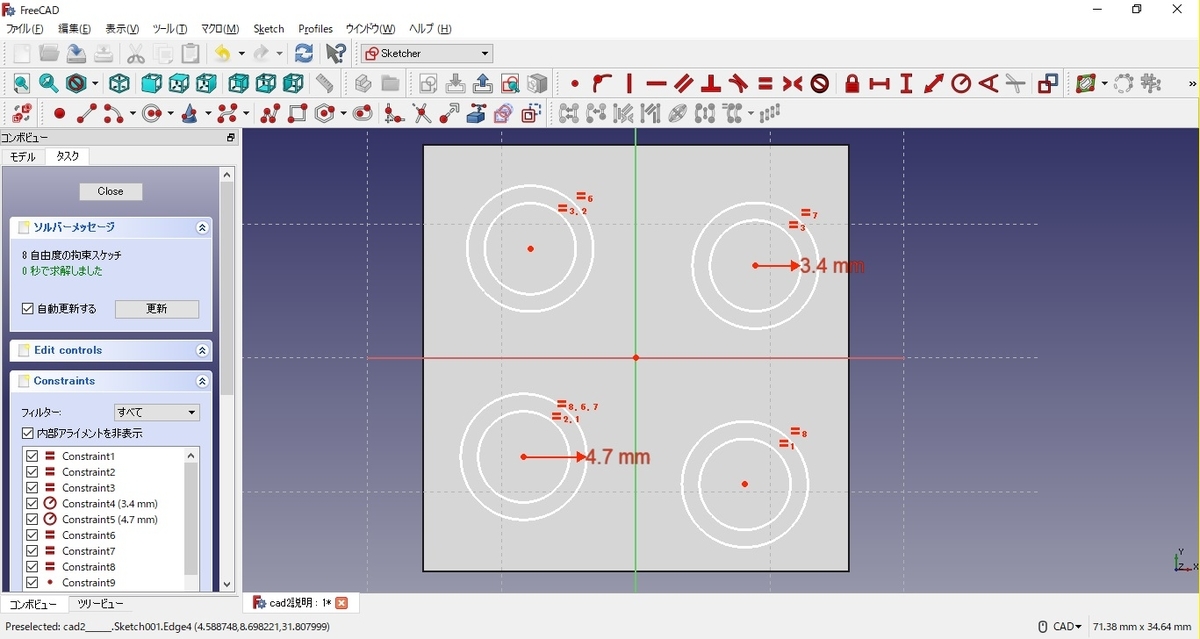Open the arc tool dropdown arrow

131,114
